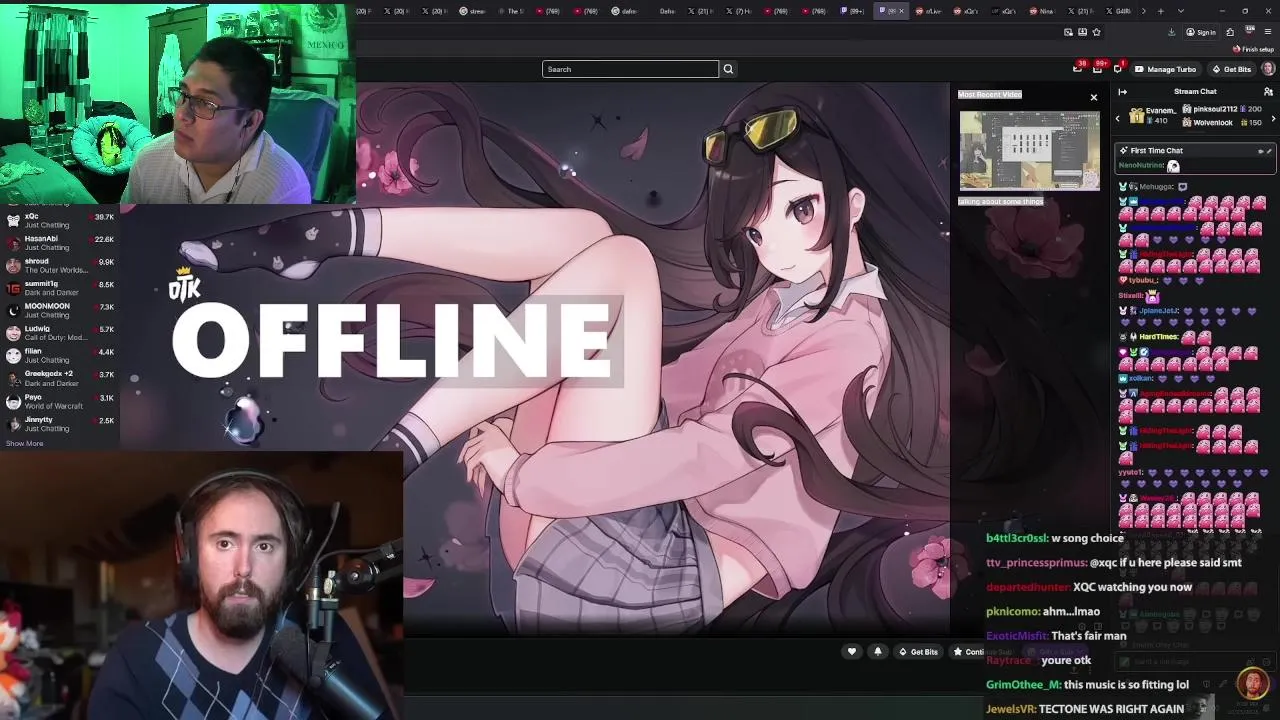The image size is (1280, 720).
Task: Focus the Twitch search field
Action: (x=630, y=69)
